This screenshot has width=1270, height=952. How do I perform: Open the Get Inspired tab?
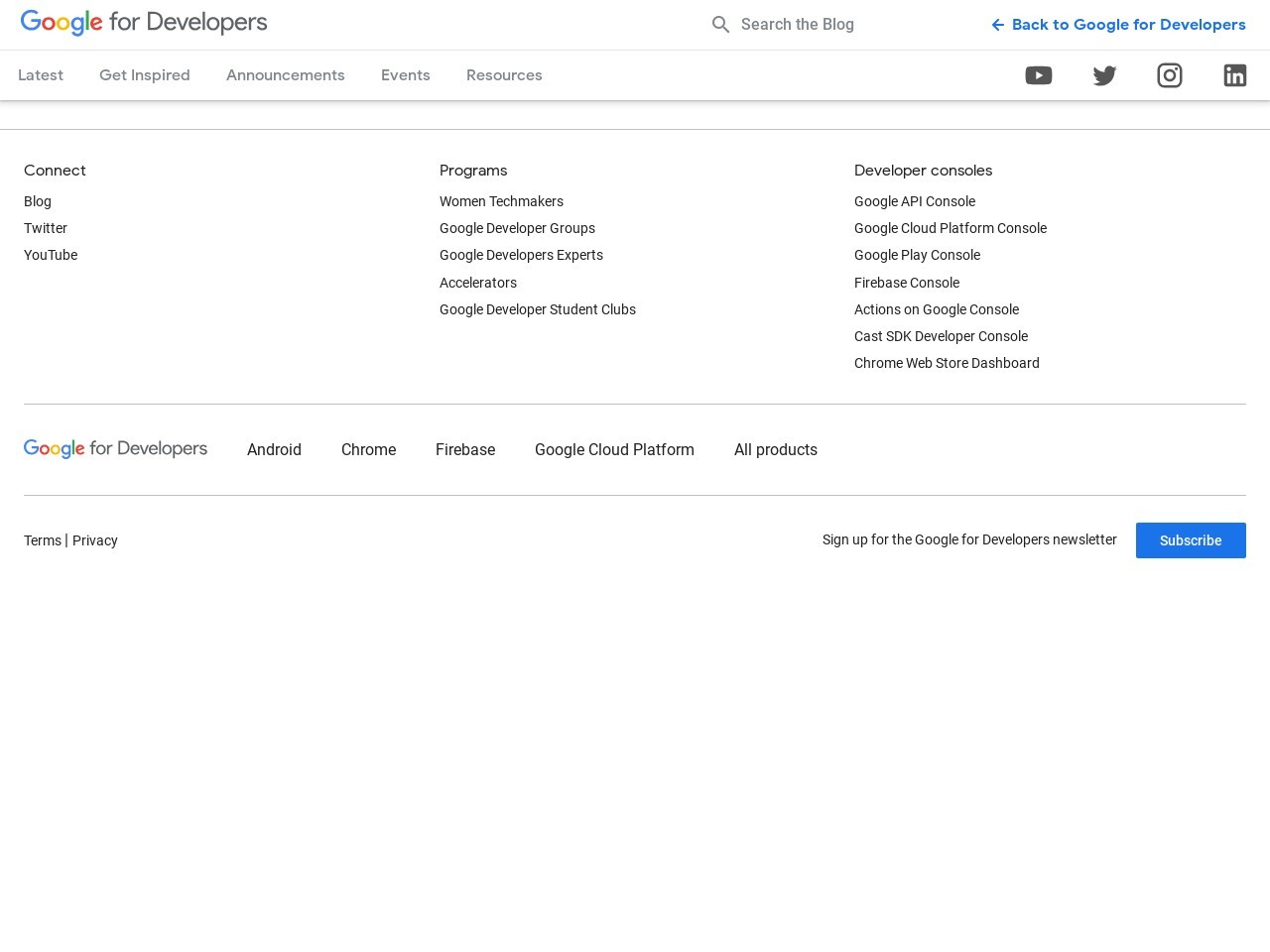point(145,75)
